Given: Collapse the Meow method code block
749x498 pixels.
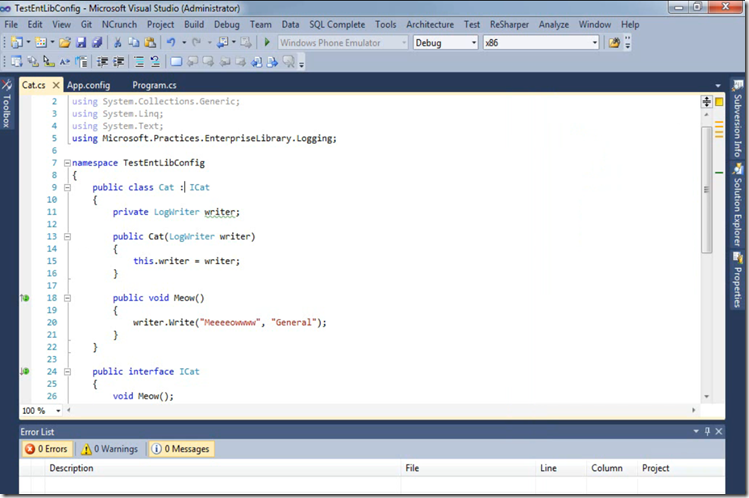Looking at the screenshot, I should click(x=67, y=298).
